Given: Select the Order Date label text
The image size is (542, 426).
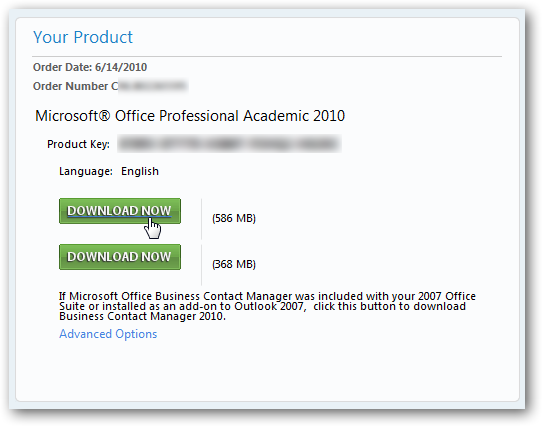Looking at the screenshot, I should click(63, 67).
